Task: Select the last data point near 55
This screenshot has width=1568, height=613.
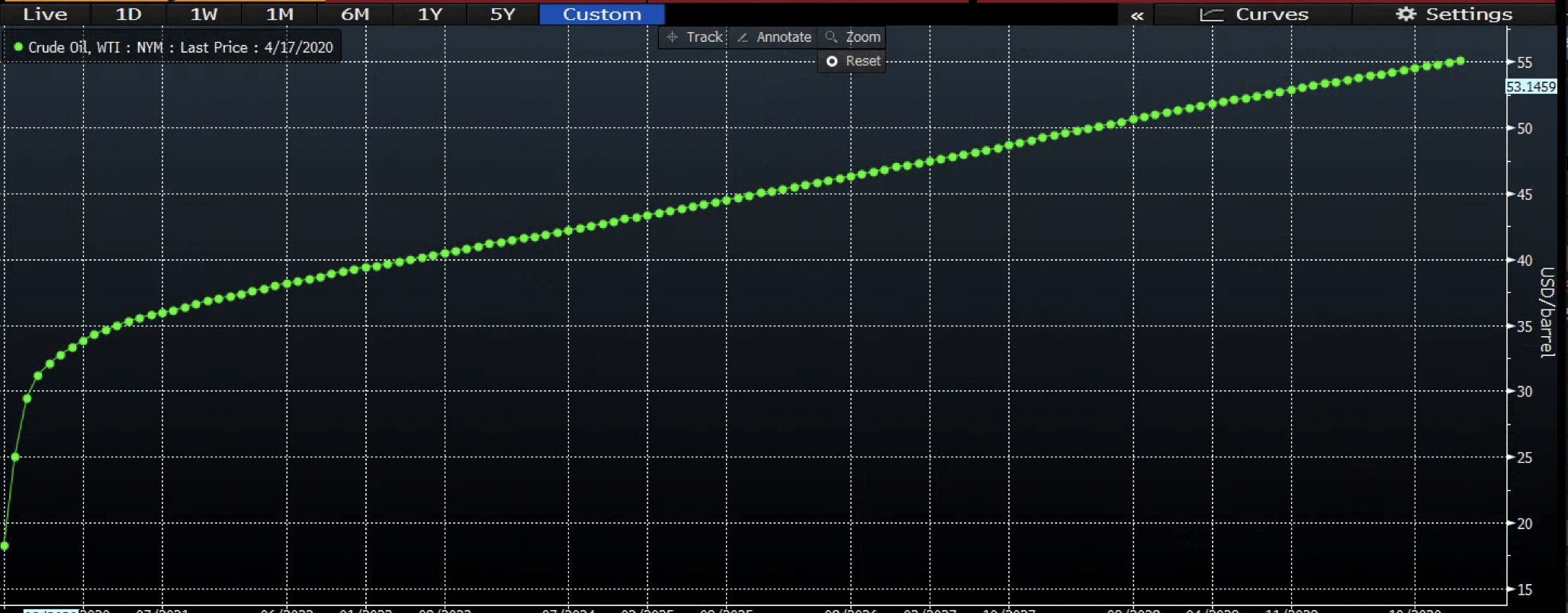Action: click(x=1460, y=60)
